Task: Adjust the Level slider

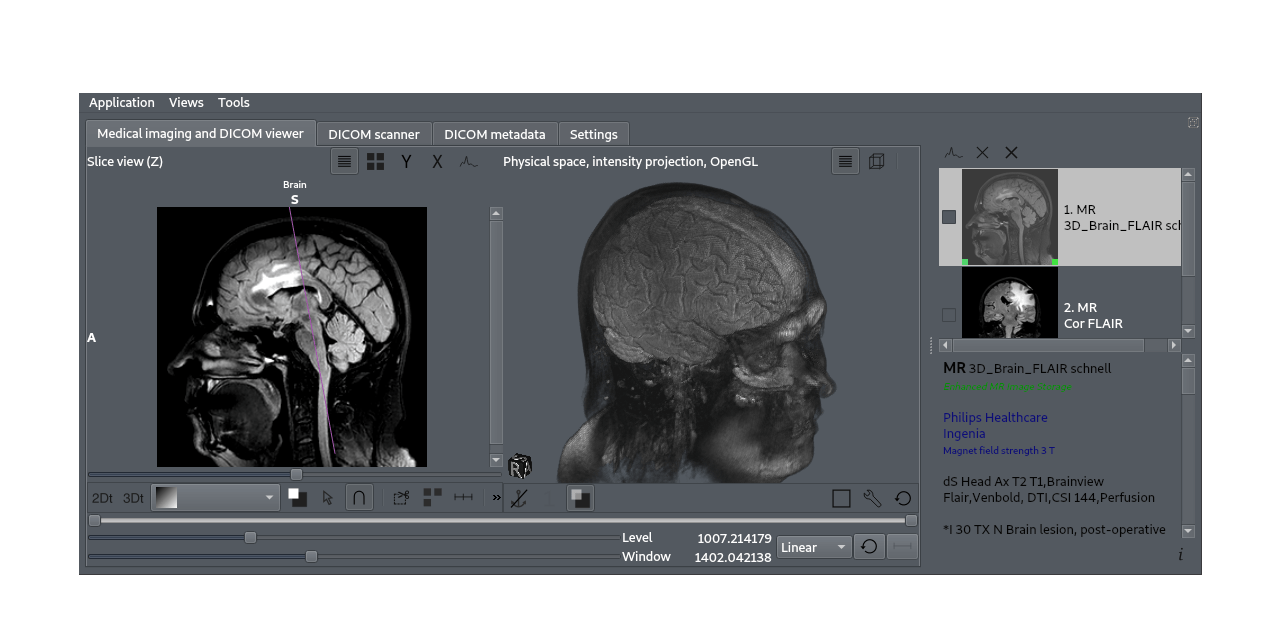Action: [x=250, y=537]
